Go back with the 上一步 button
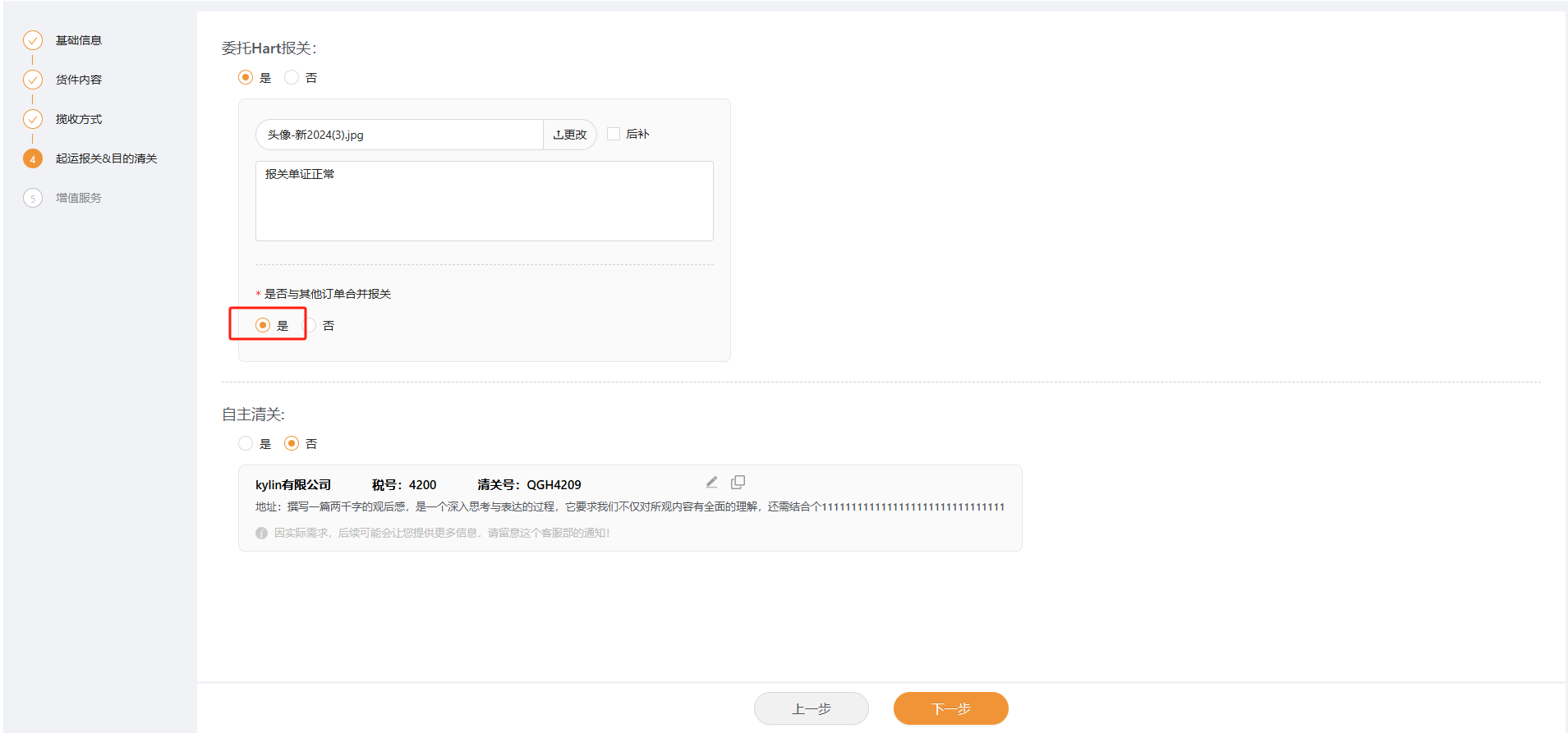 [811, 708]
